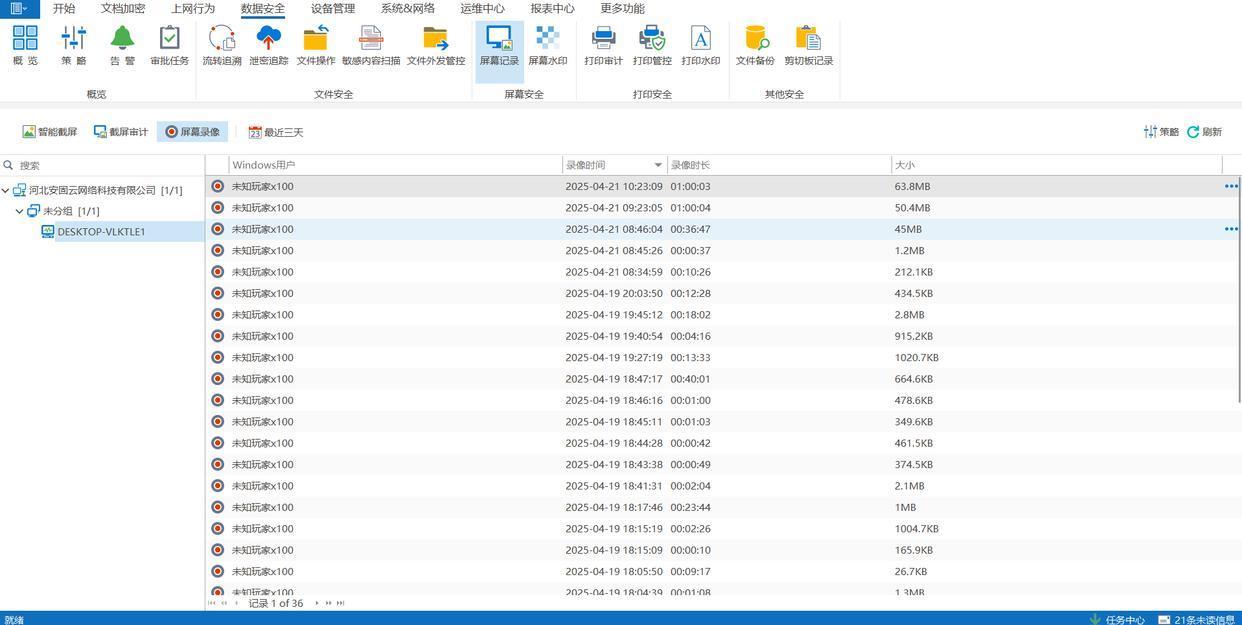Open the 最近三天 date filter

tap(276, 132)
